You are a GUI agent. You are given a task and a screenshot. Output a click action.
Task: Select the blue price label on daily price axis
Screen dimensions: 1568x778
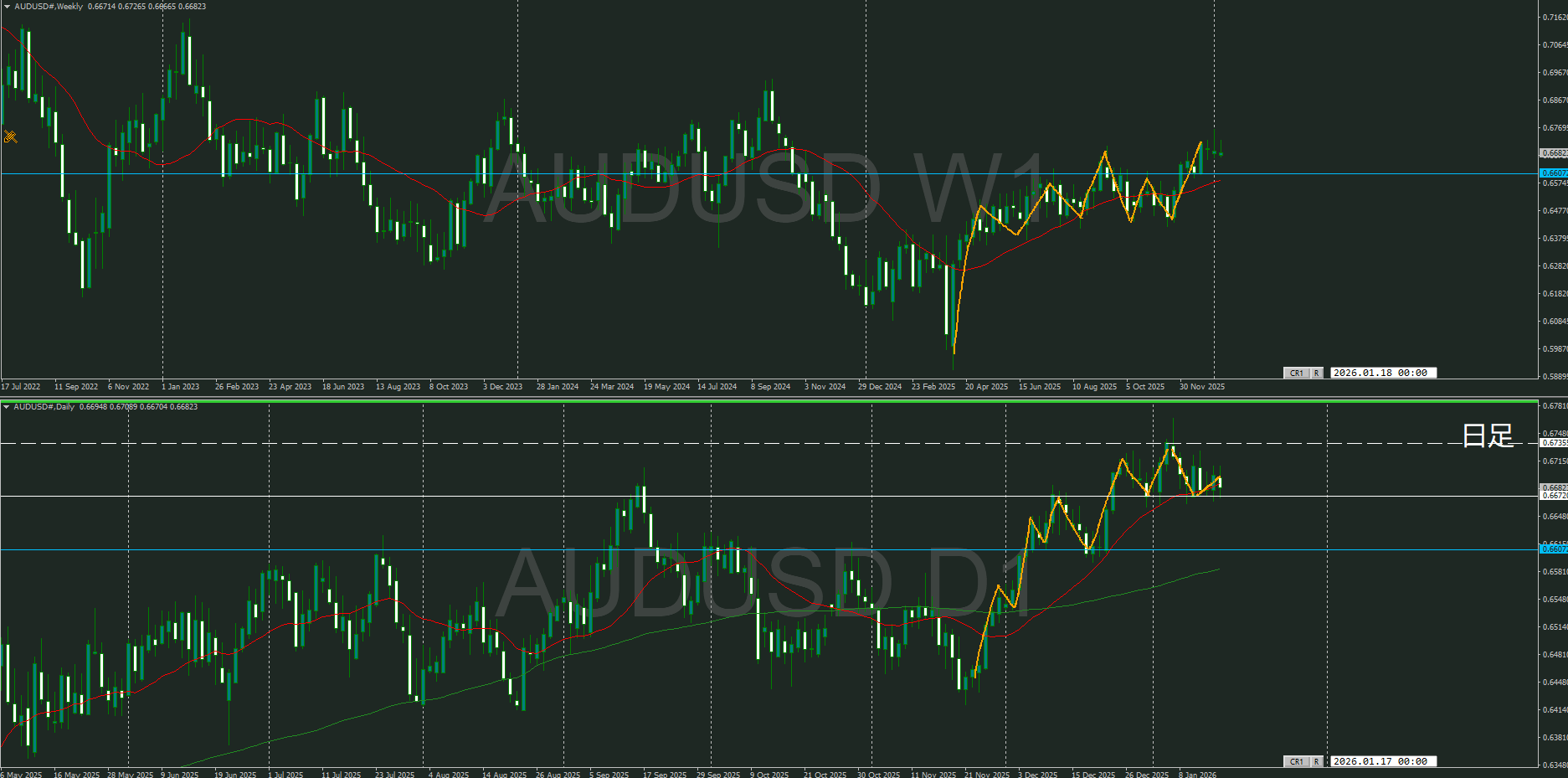[1554, 549]
